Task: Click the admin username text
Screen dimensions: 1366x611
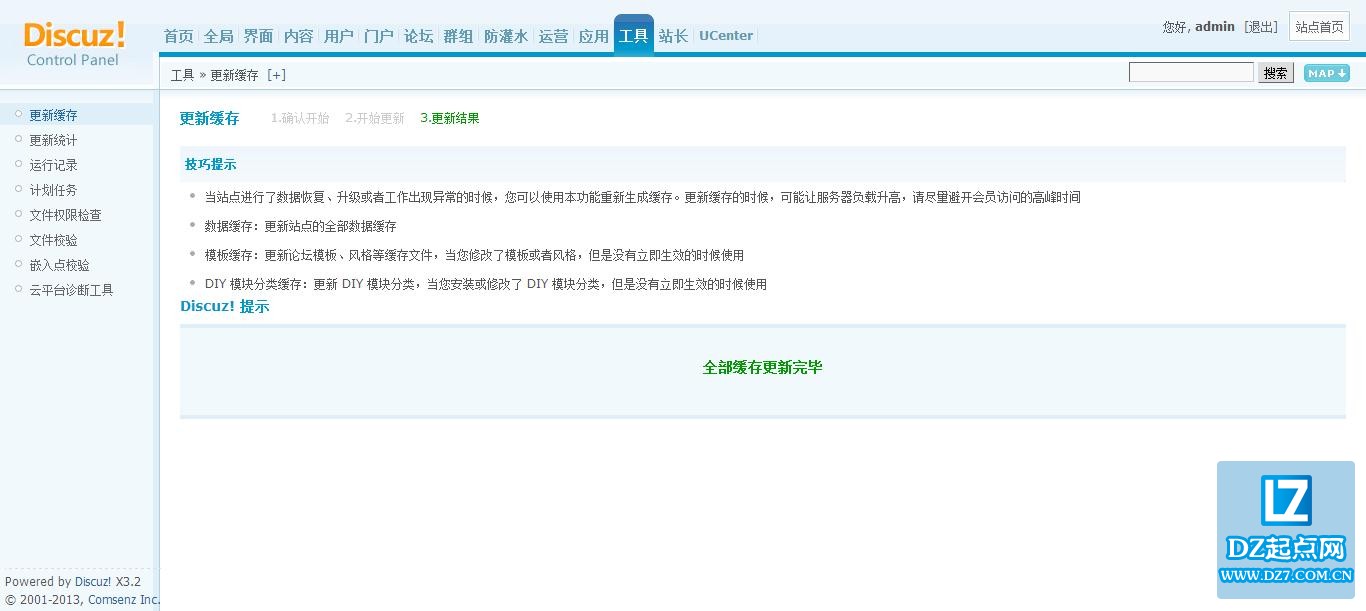Action: click(x=1215, y=27)
